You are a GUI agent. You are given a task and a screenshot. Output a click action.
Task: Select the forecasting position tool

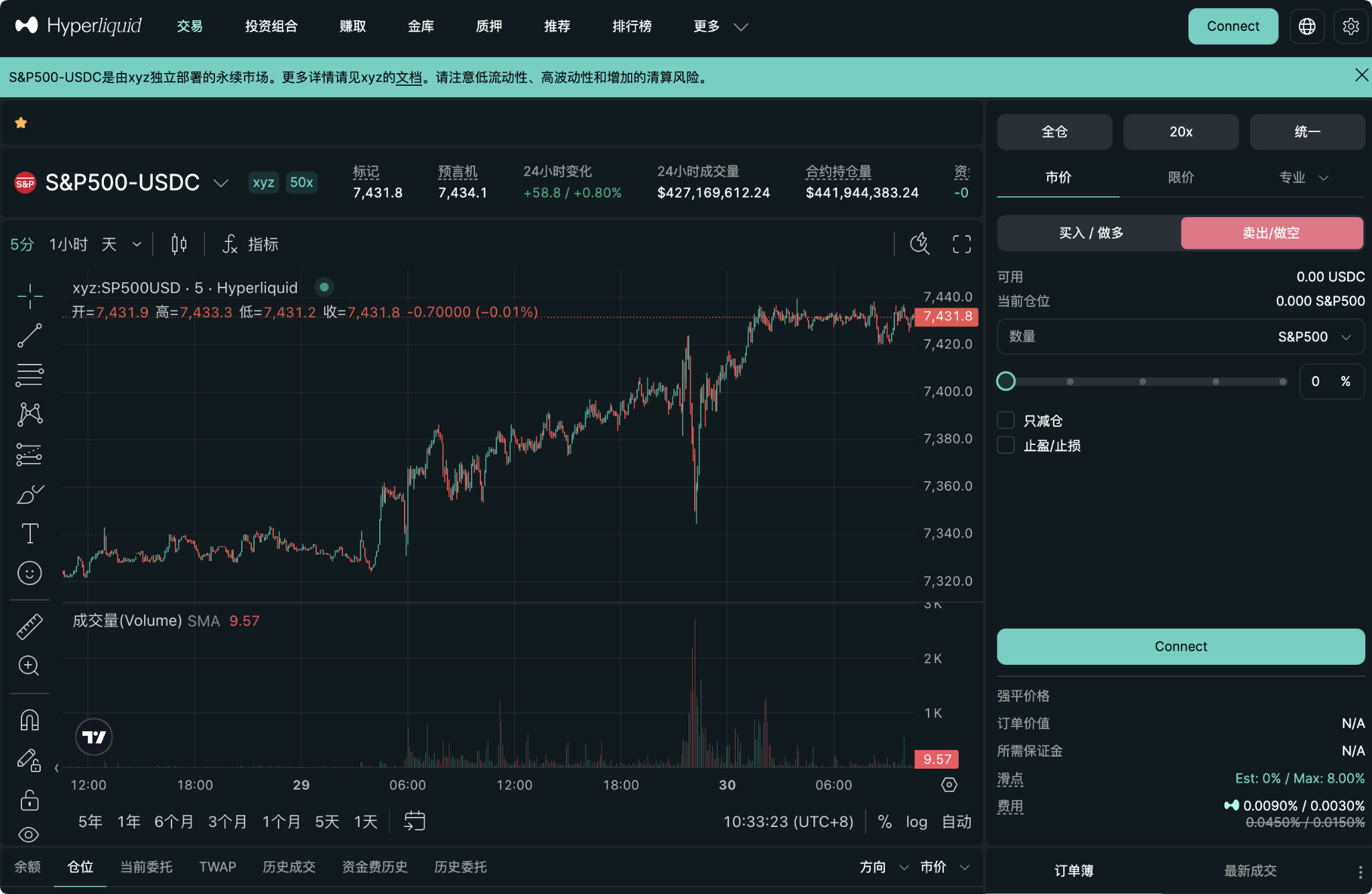(x=29, y=454)
